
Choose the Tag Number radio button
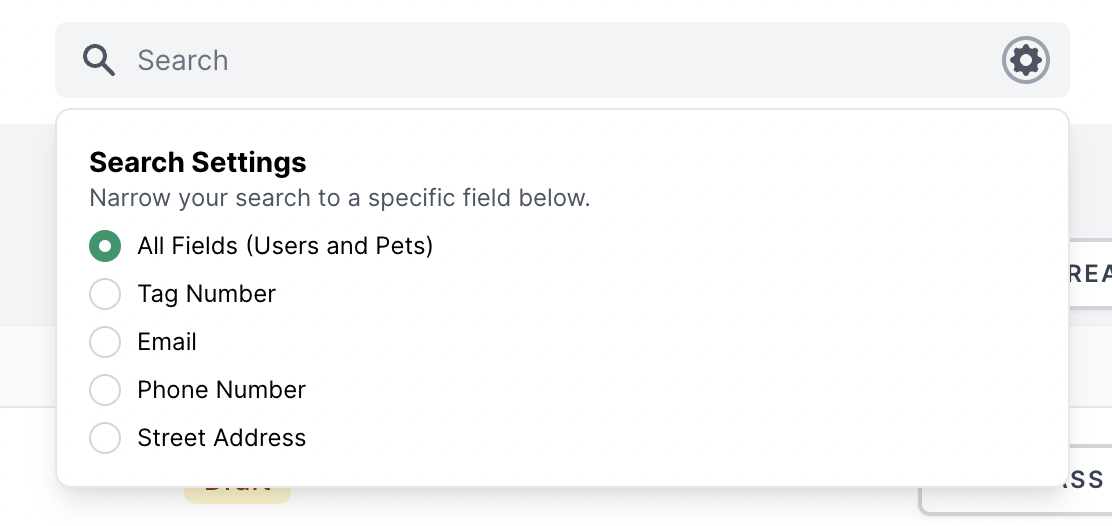point(105,294)
